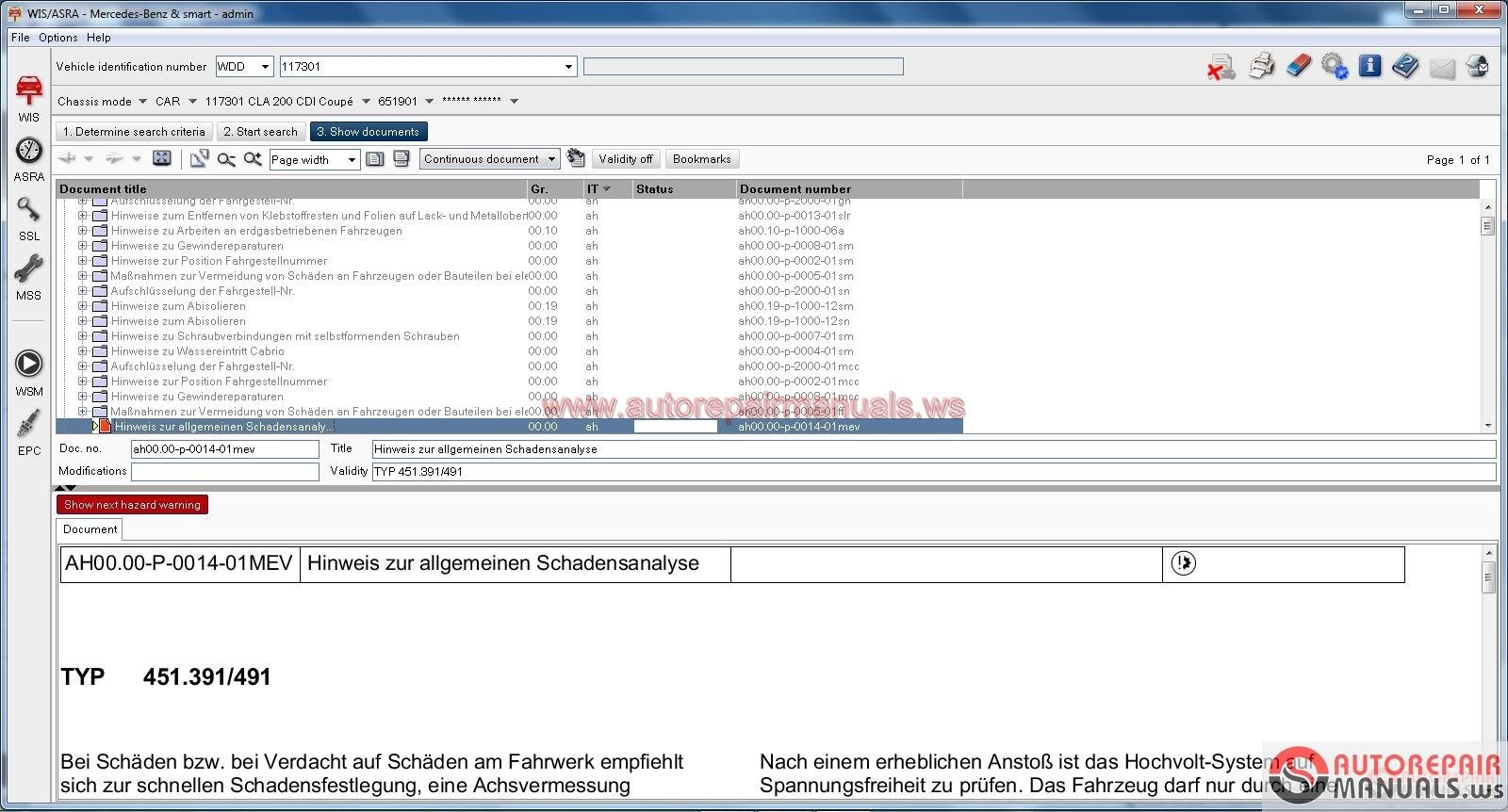Select the stacked pages layout icon
The image size is (1508, 812).
click(x=402, y=158)
